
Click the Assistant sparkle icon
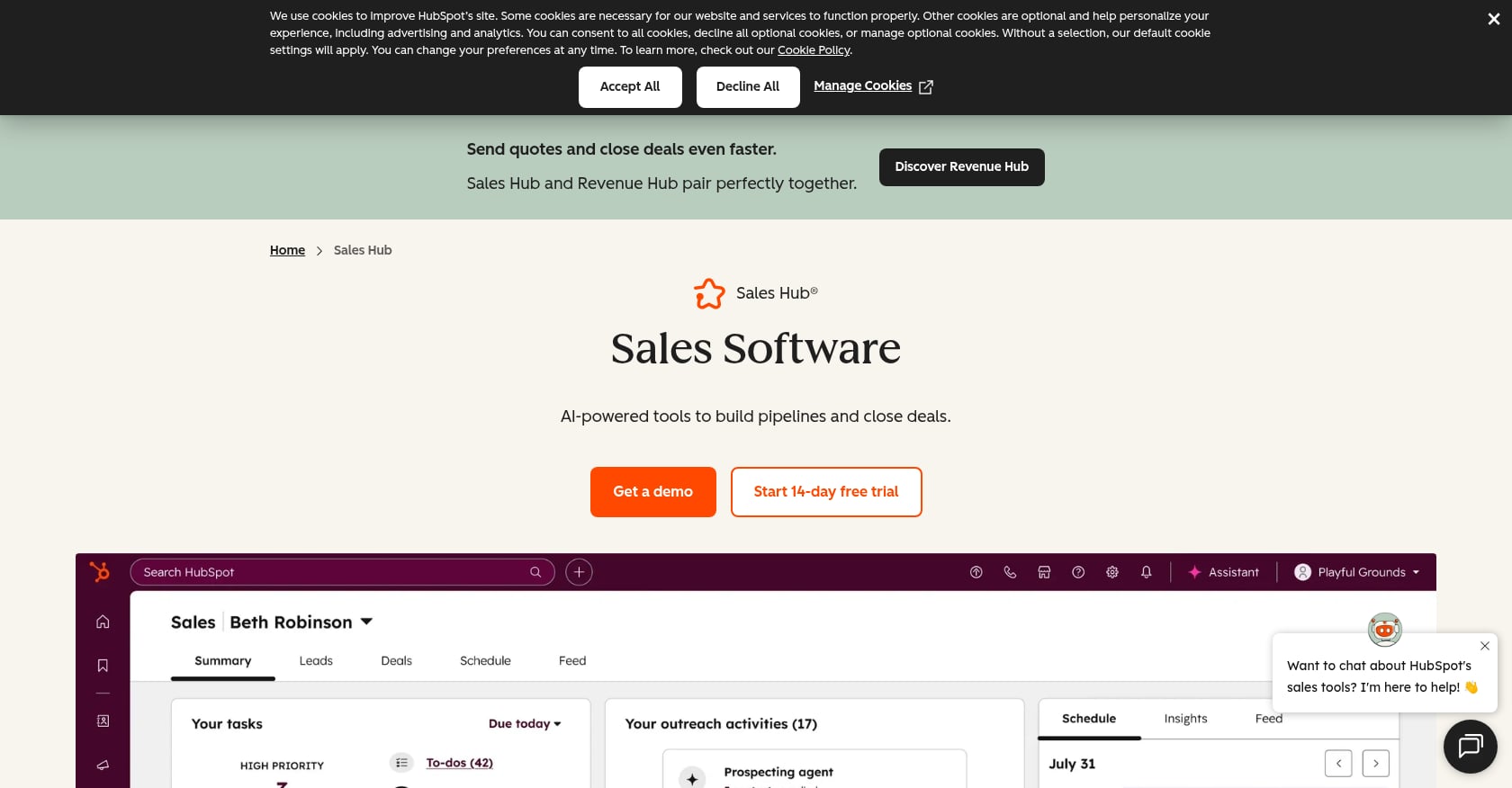(x=1194, y=572)
